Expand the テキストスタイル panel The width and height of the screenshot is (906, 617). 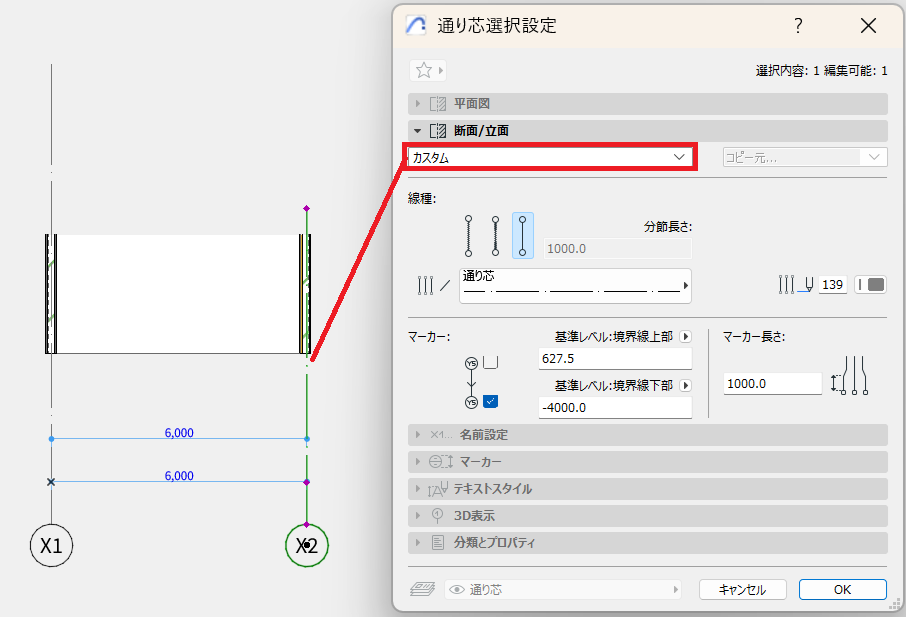click(x=648, y=489)
